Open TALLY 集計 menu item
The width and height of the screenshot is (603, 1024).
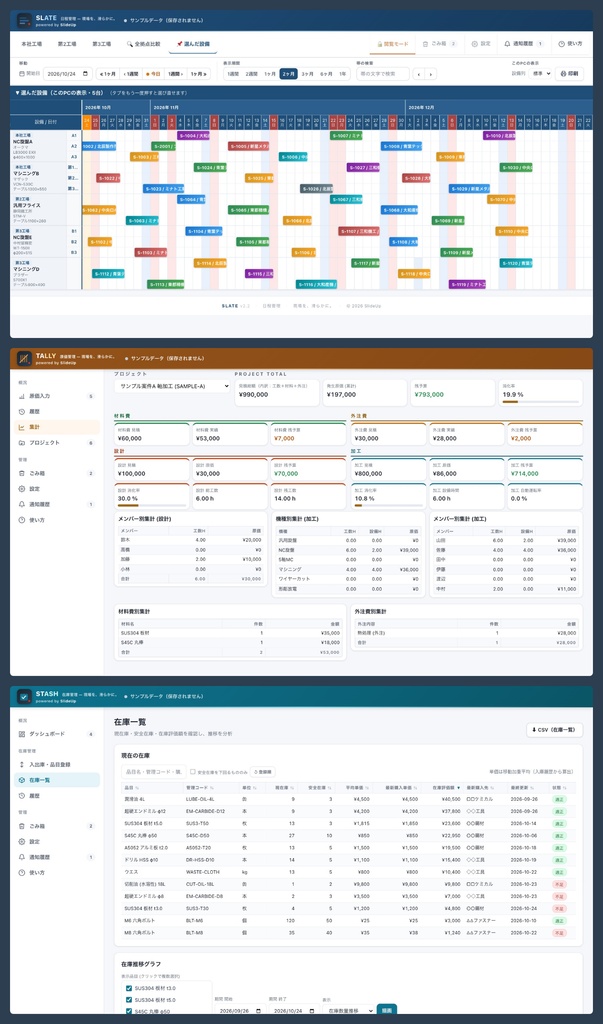coord(57,427)
